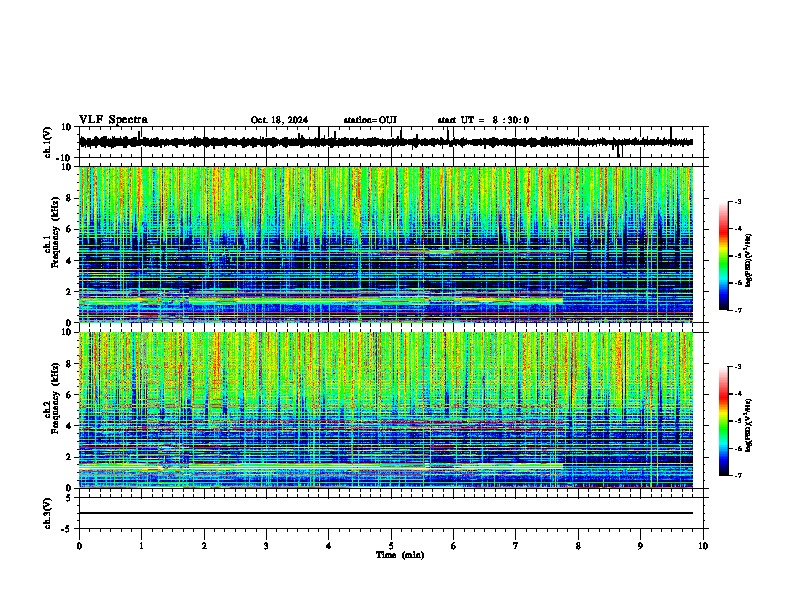Click "-4" on ch.1 color bar scale
The height and width of the screenshot is (612, 792).
tap(737, 229)
